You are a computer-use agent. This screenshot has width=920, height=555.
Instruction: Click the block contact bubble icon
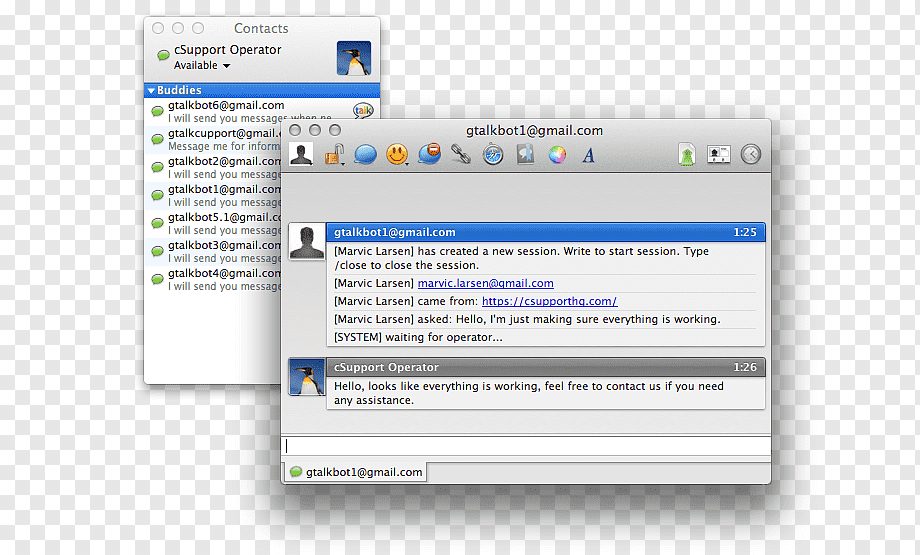click(429, 154)
